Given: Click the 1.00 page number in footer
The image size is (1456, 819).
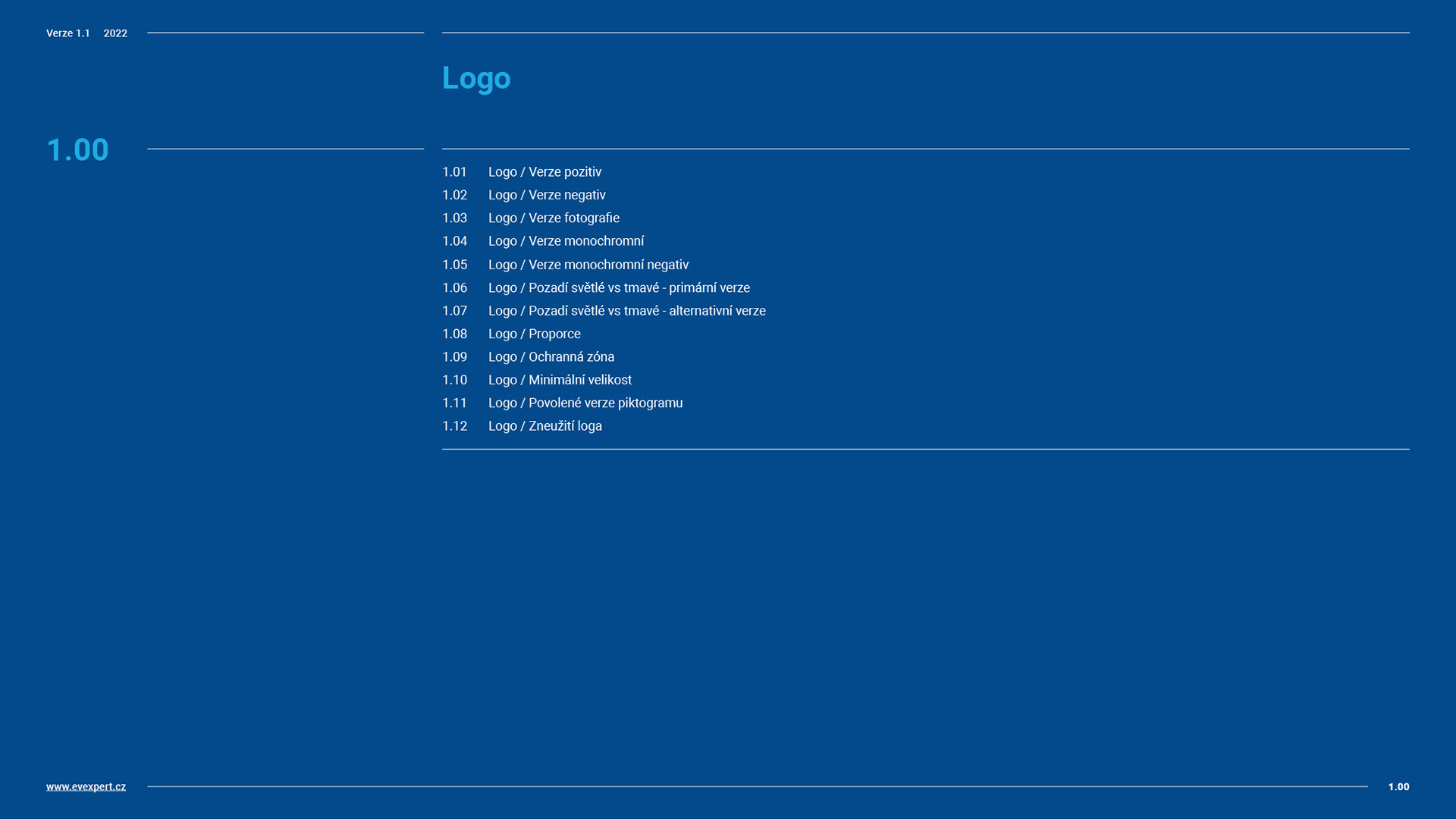Looking at the screenshot, I should tap(1398, 786).
